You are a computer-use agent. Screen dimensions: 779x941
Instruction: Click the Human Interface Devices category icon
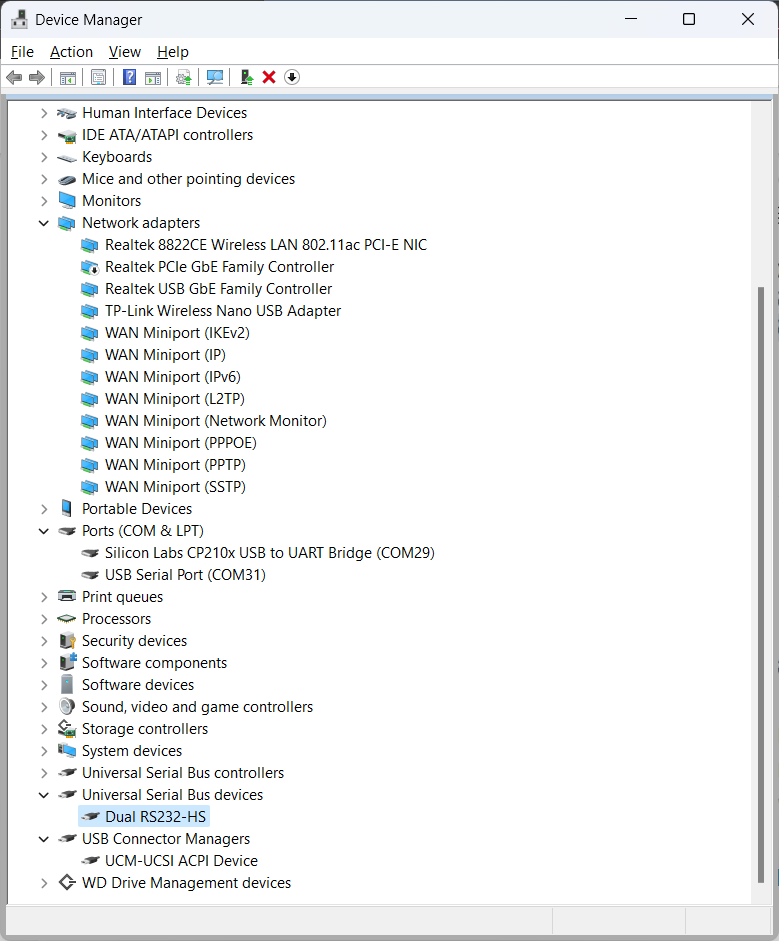pos(67,113)
